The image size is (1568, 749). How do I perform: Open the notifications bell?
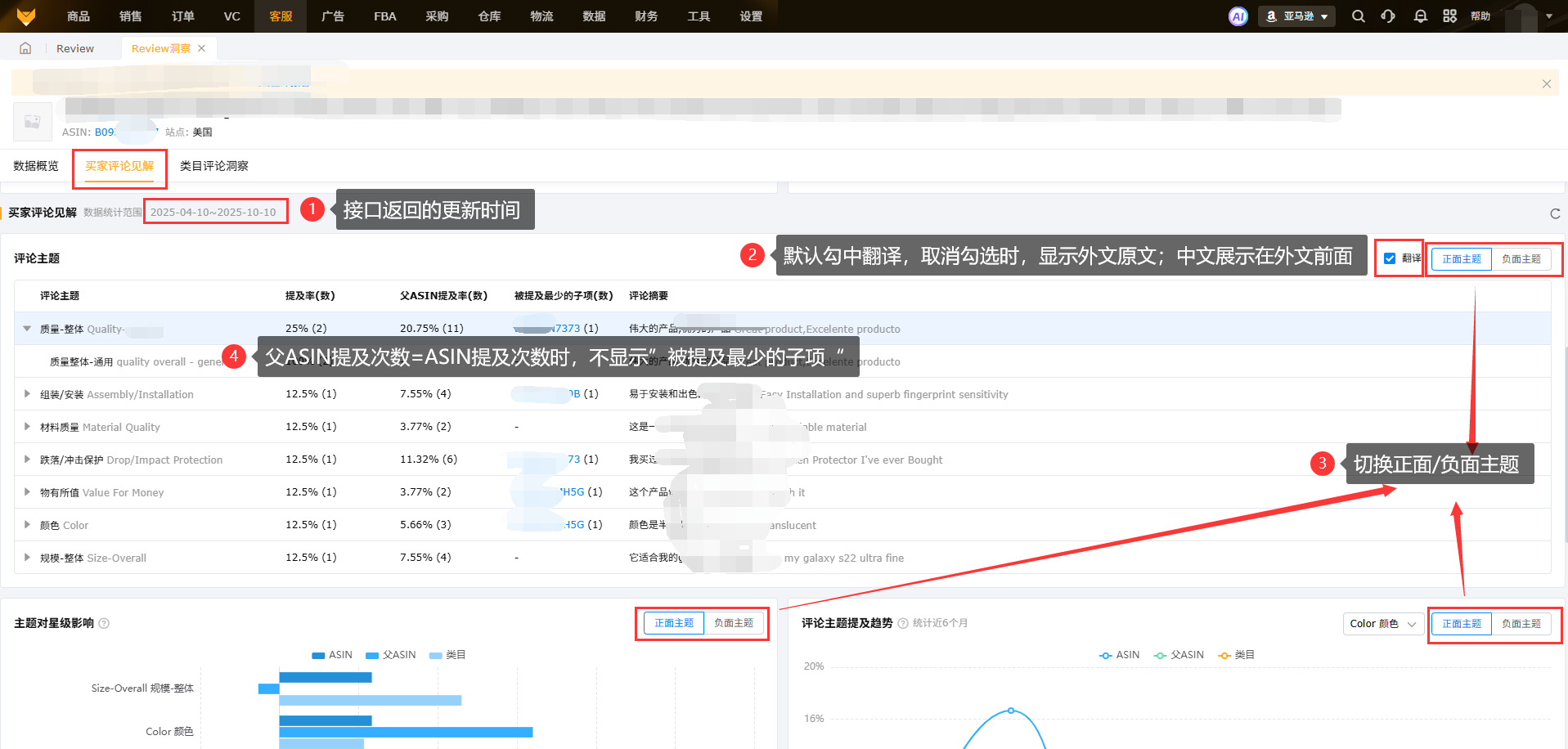tap(1420, 16)
